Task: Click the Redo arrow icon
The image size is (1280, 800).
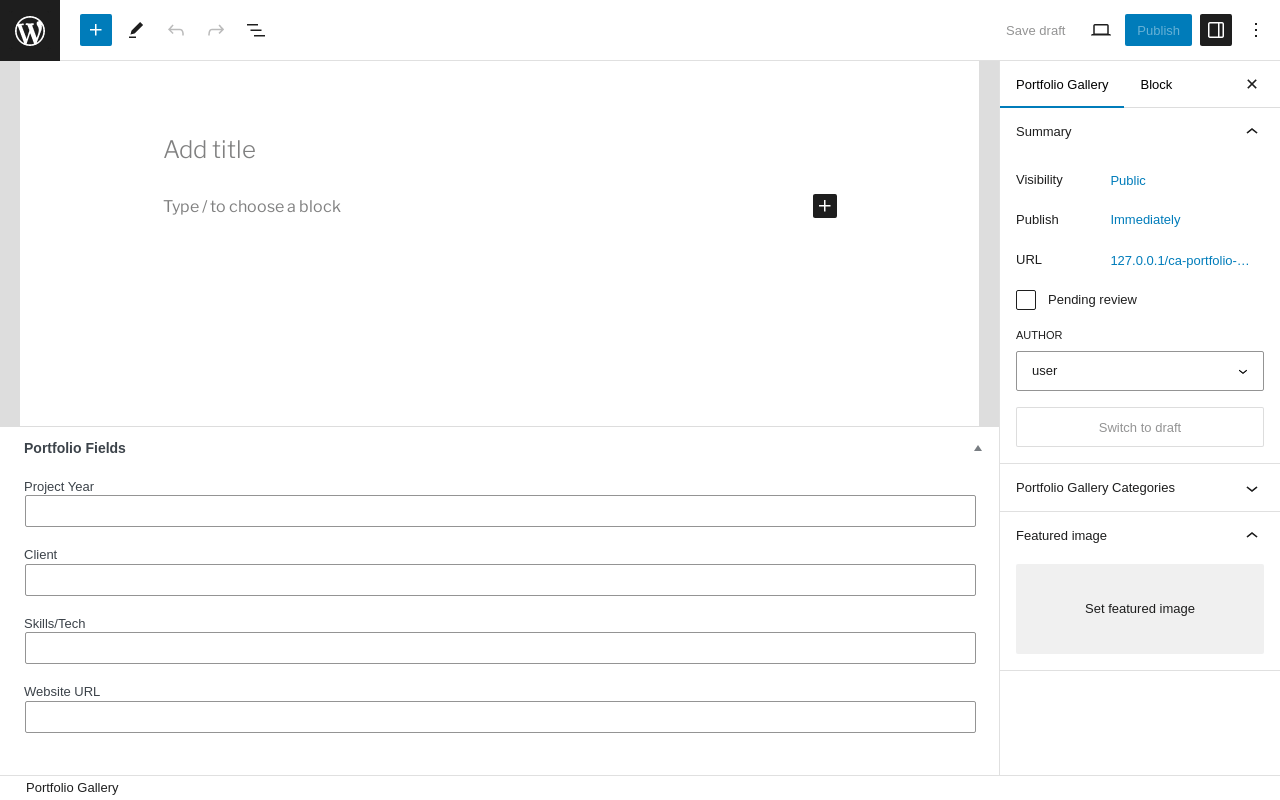Action: (x=216, y=30)
